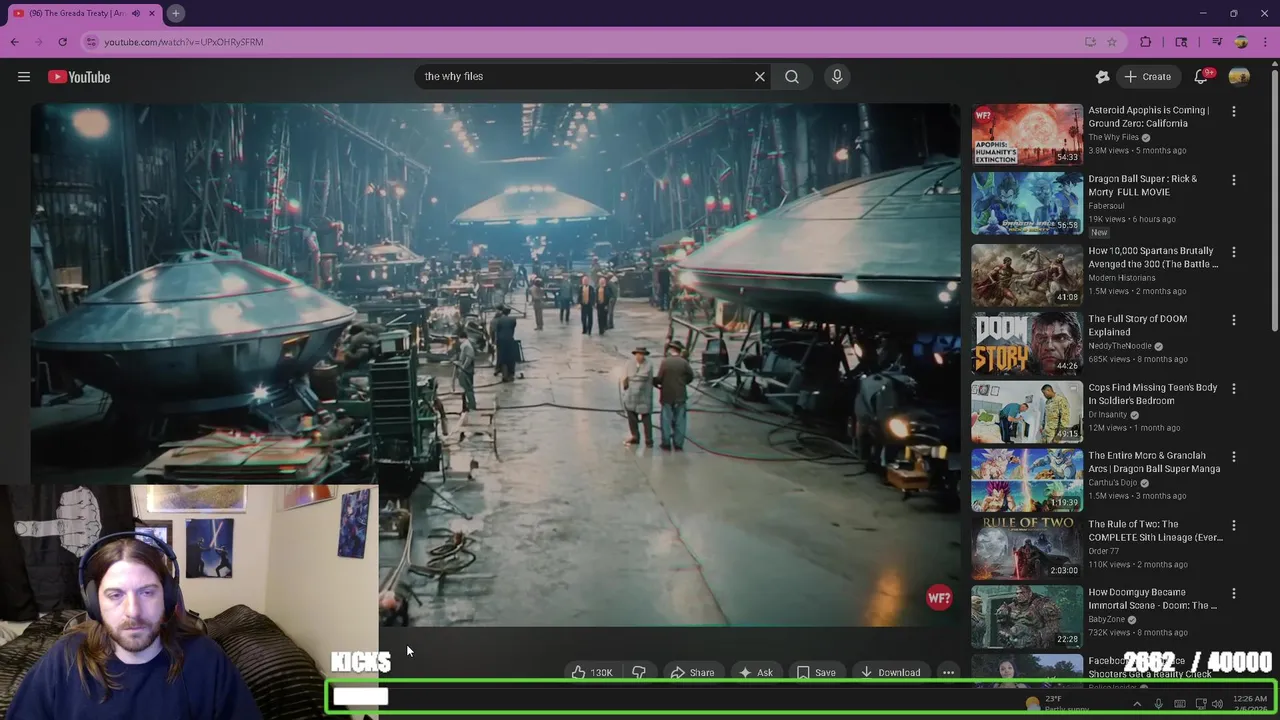Open the YouTube account avatar menu
Screen dimensions: 1280x720
[x=1239, y=77]
